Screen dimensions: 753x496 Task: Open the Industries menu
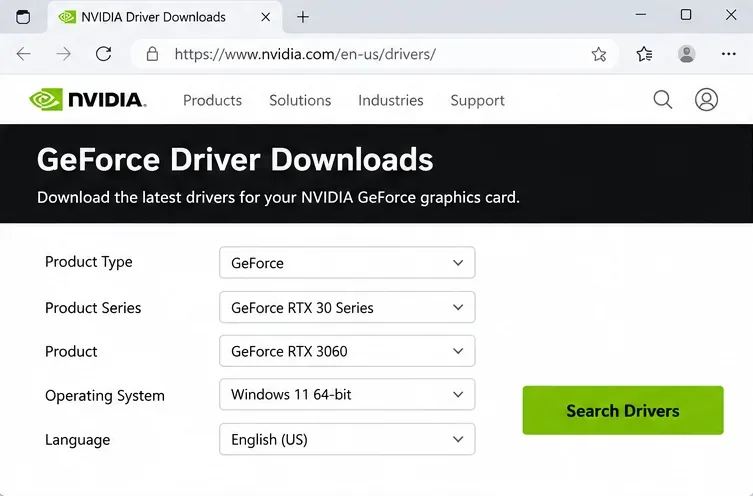tap(391, 100)
